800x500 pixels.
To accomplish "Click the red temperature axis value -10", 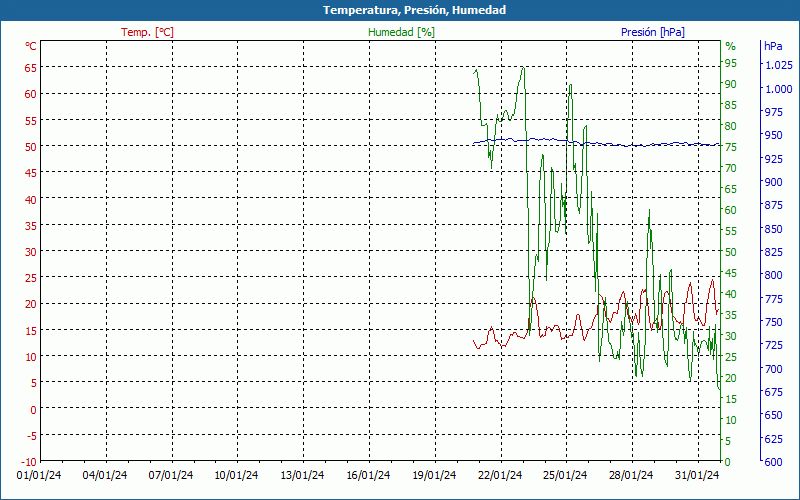I will coord(28,462).
